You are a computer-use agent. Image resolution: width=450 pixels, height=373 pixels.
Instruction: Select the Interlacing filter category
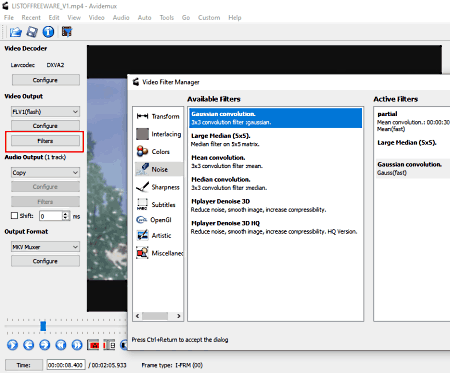[158, 134]
